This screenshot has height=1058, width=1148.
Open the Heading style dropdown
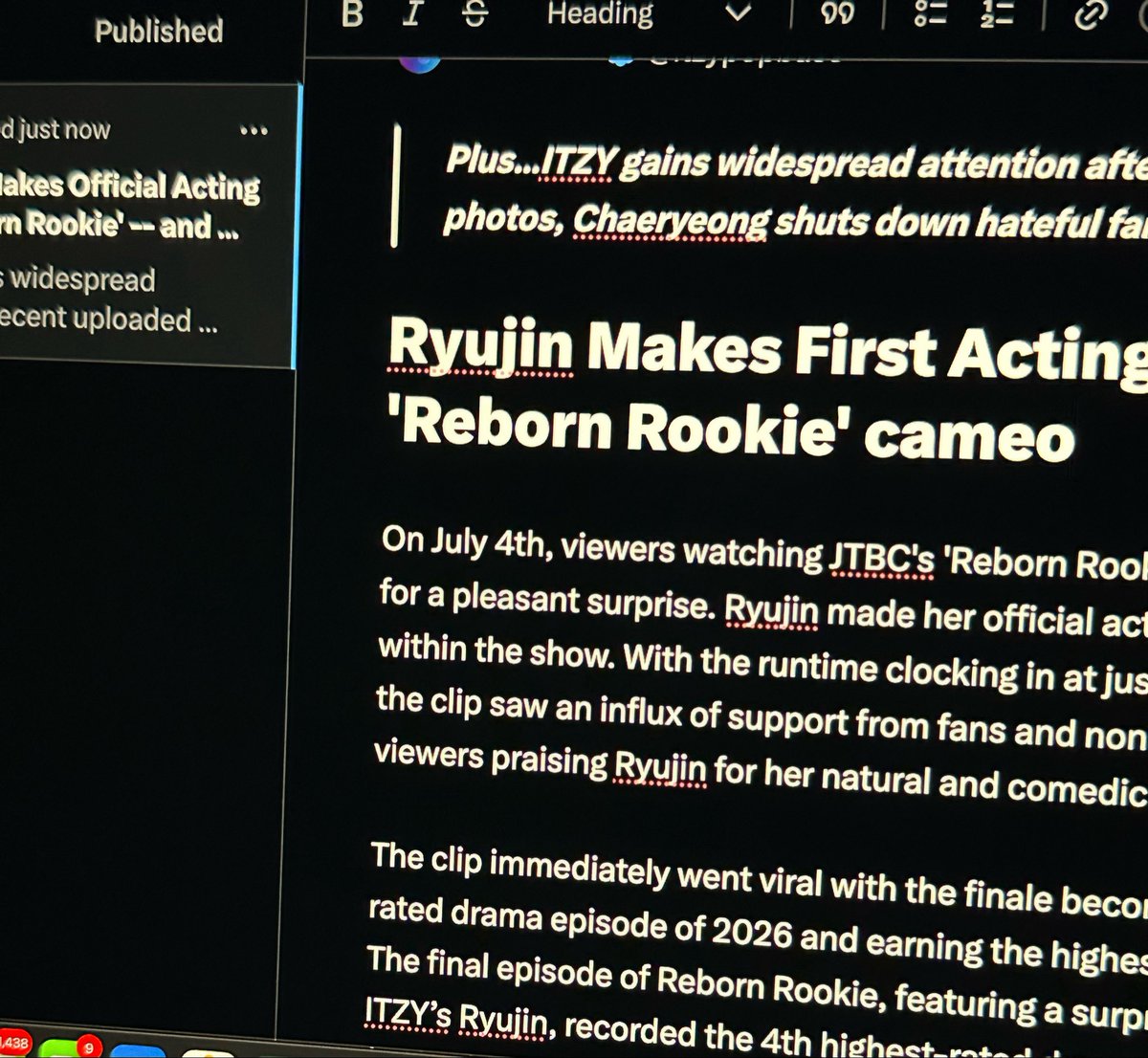click(649, 13)
